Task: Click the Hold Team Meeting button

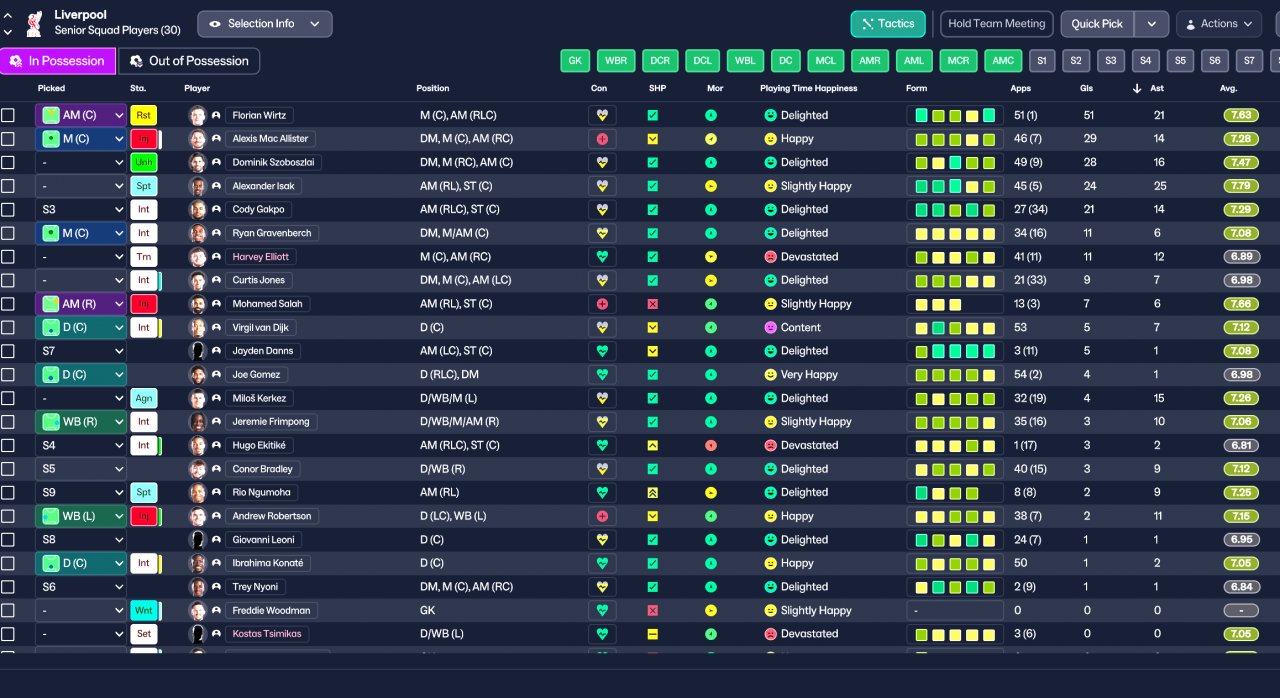Action: point(997,24)
